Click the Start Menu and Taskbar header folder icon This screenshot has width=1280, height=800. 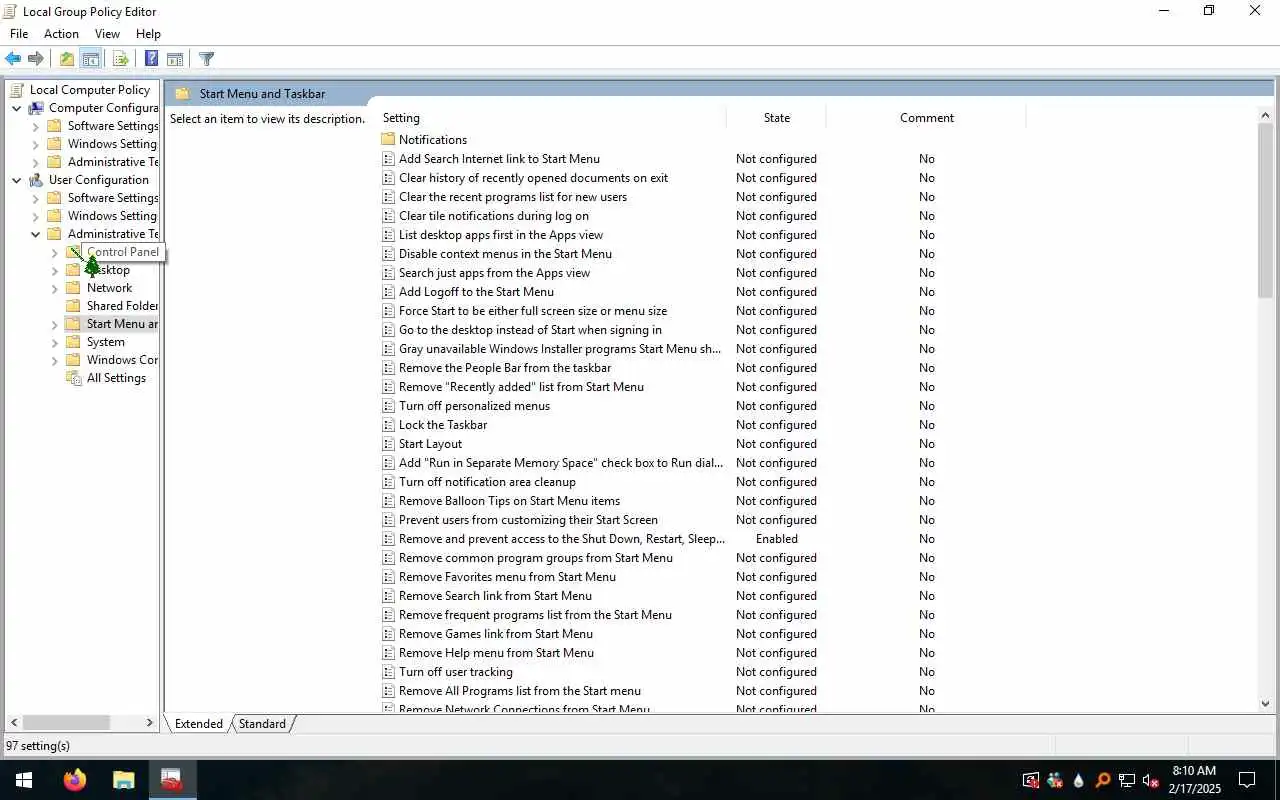(x=182, y=94)
